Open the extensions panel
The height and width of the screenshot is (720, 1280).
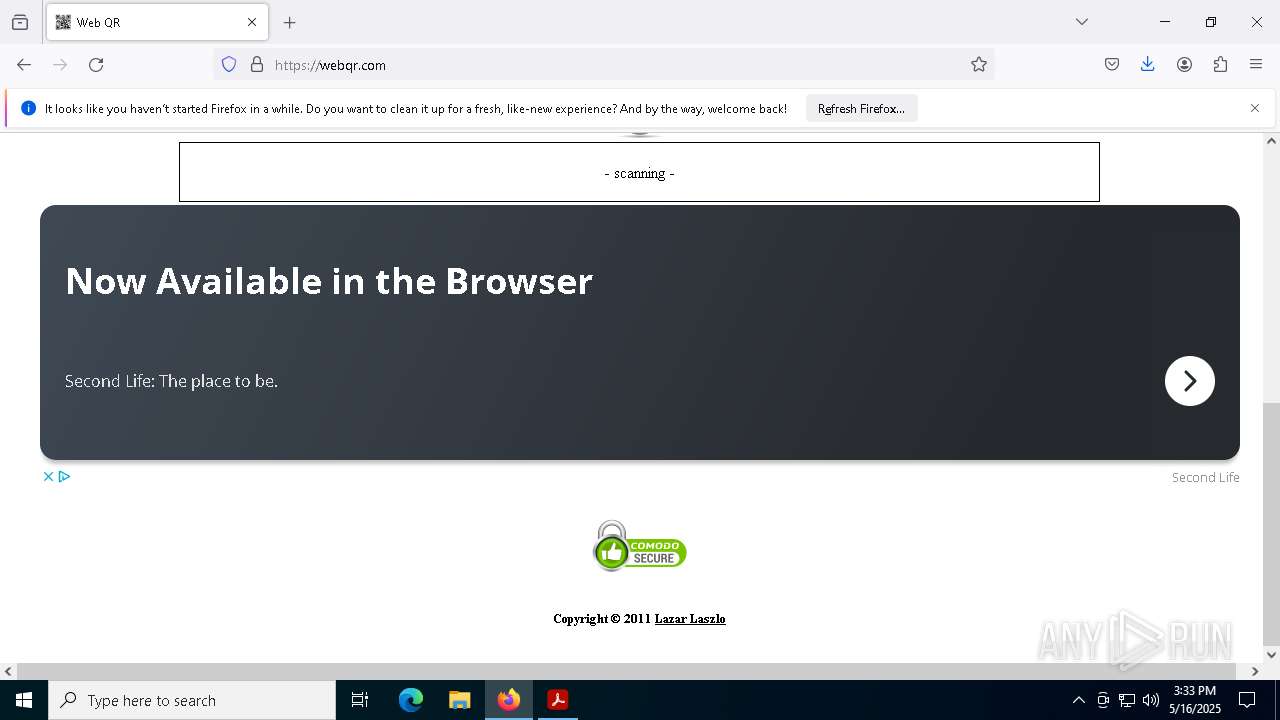tap(1220, 65)
